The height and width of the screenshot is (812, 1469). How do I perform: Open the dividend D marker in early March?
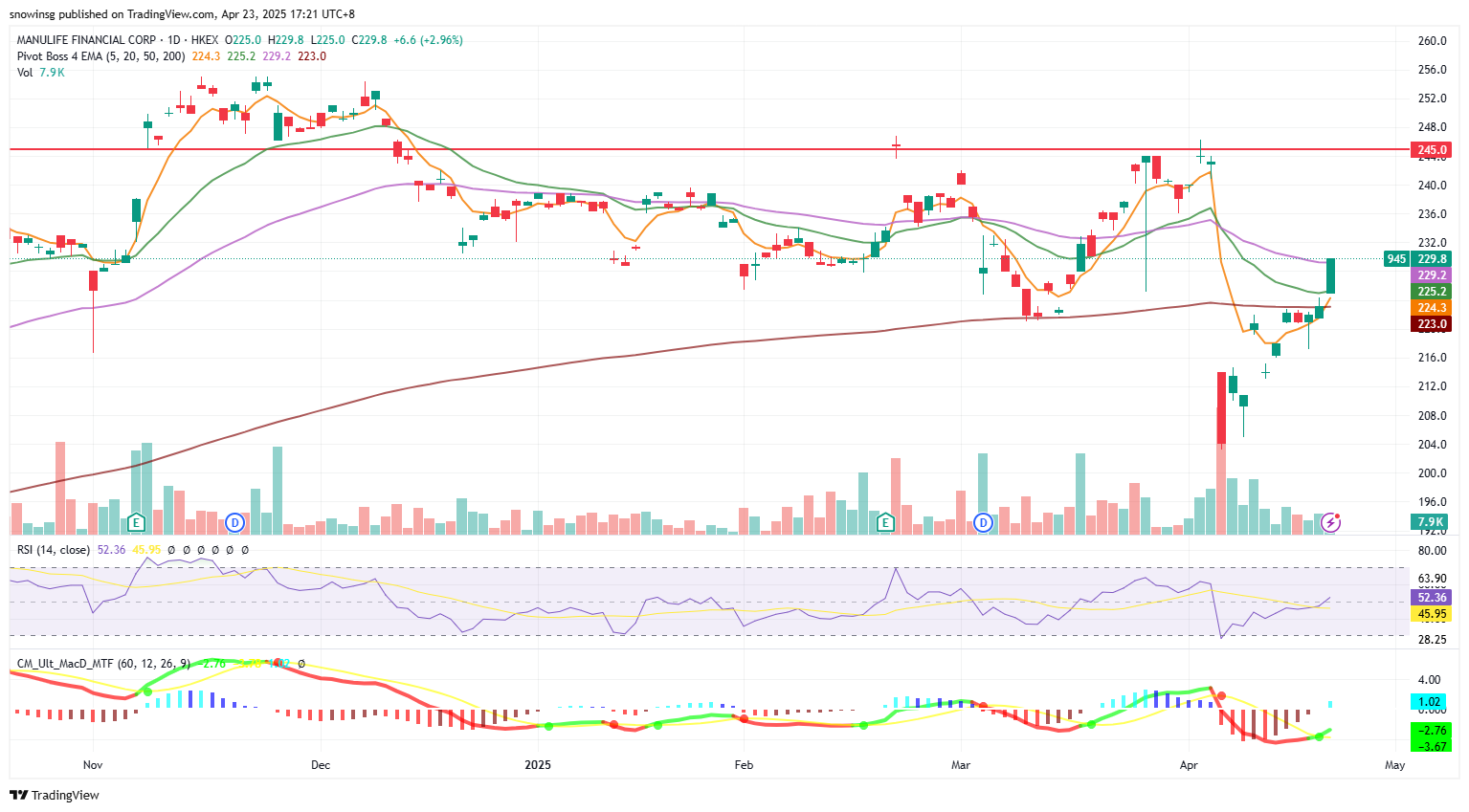(983, 522)
